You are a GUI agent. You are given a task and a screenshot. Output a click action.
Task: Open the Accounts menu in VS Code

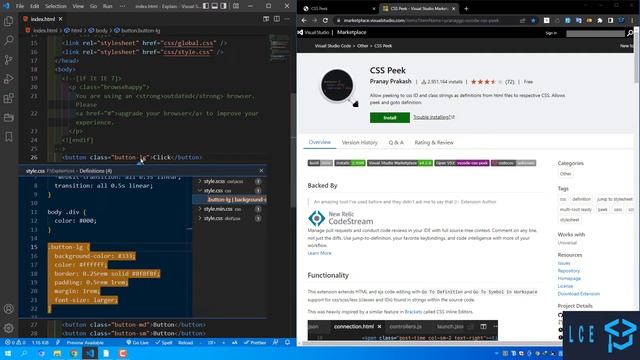[x=9, y=309]
